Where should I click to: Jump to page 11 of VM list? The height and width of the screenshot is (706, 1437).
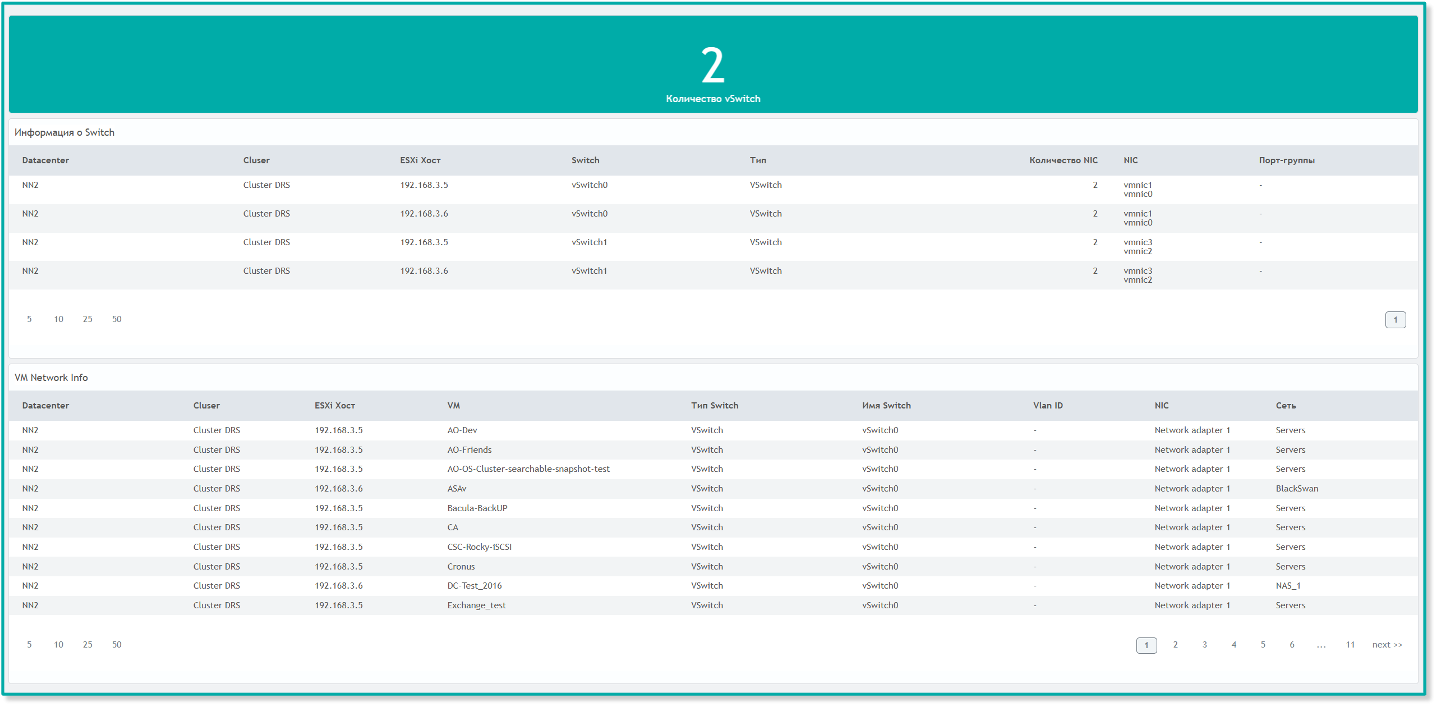coord(1350,645)
